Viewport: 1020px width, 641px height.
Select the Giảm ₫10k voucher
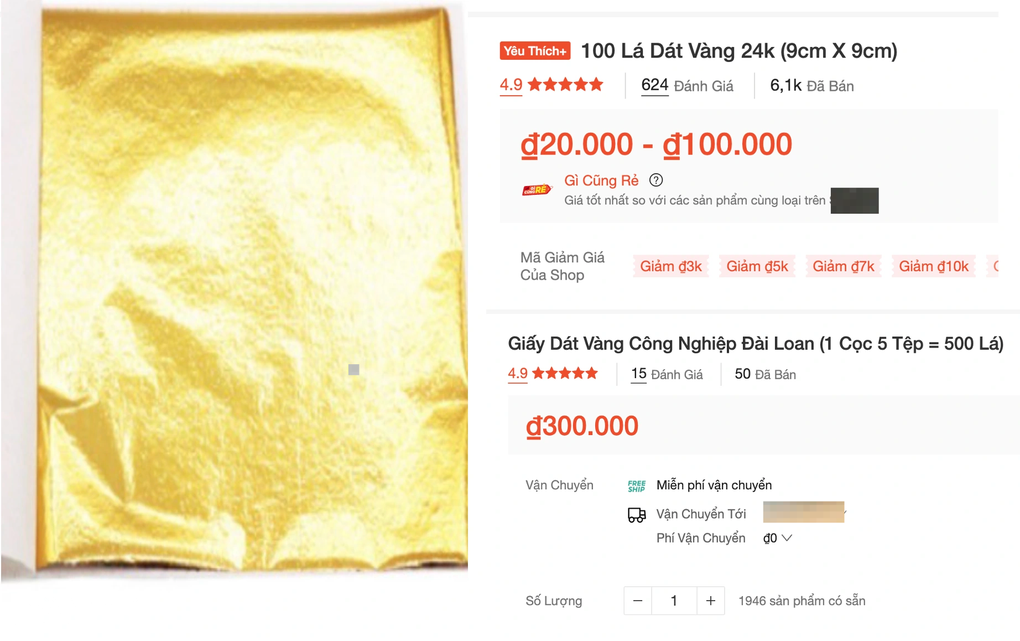click(933, 266)
